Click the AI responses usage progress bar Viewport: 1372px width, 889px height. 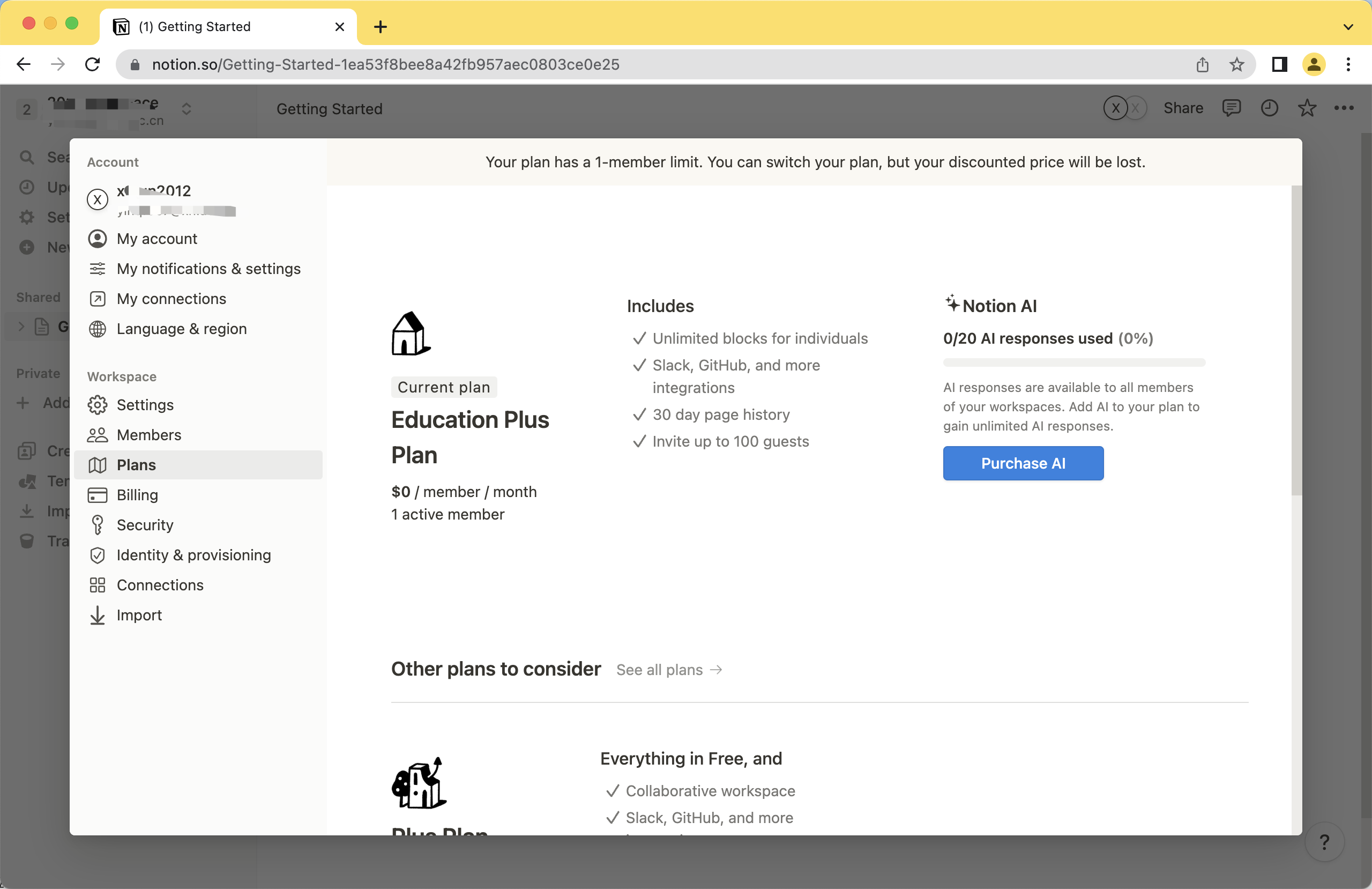click(1073, 363)
